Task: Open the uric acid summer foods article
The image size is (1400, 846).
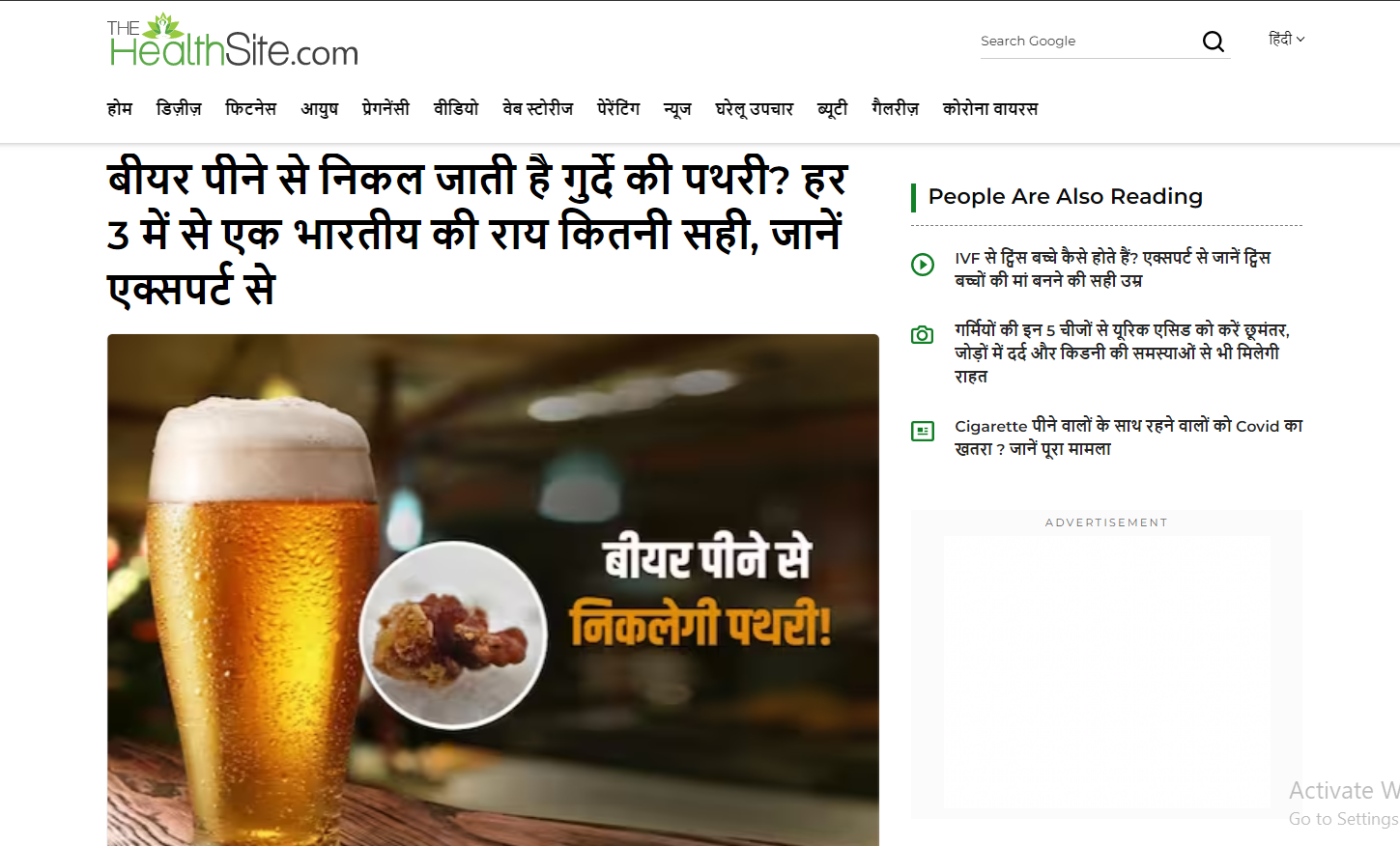Action: tap(1121, 352)
